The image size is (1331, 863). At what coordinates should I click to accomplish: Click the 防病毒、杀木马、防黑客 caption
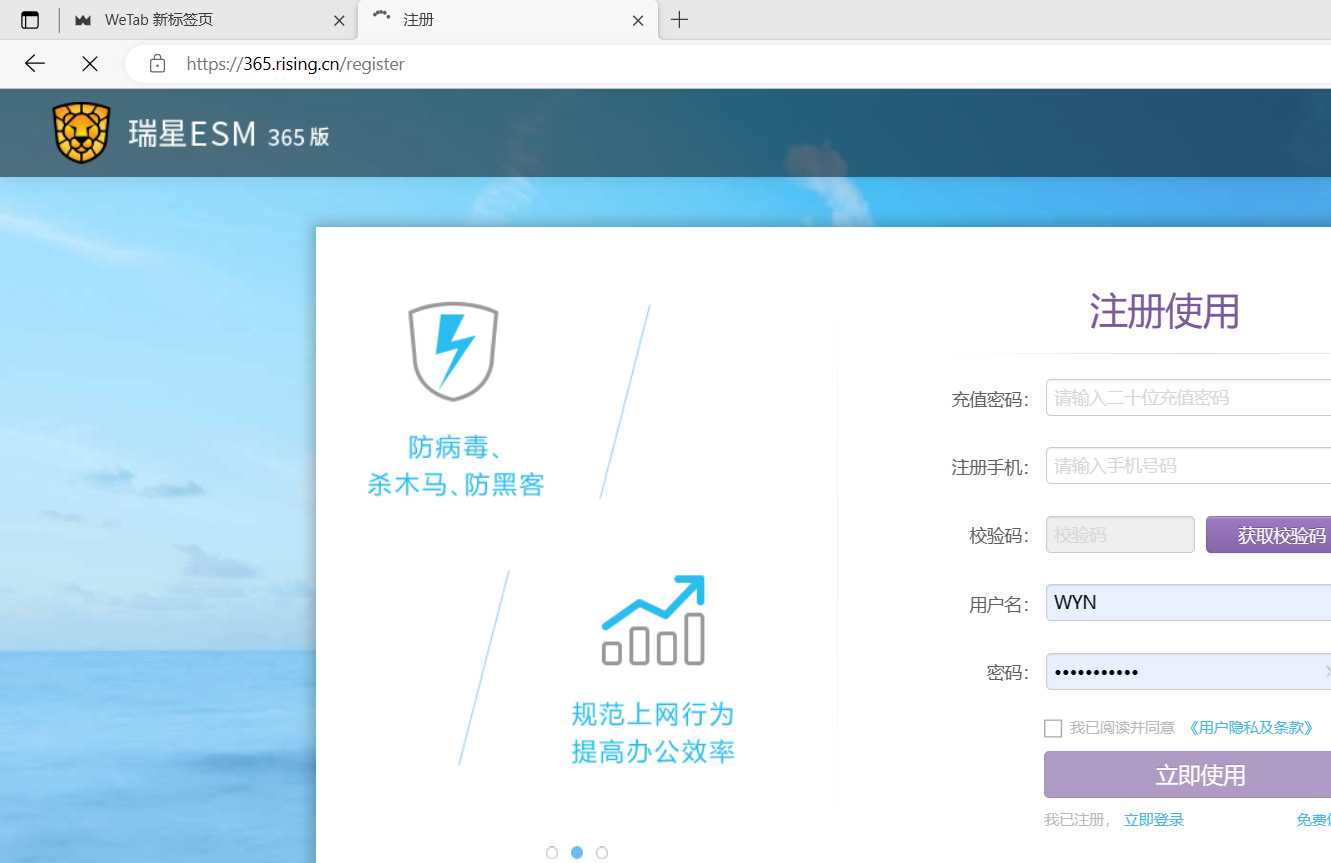[456, 466]
